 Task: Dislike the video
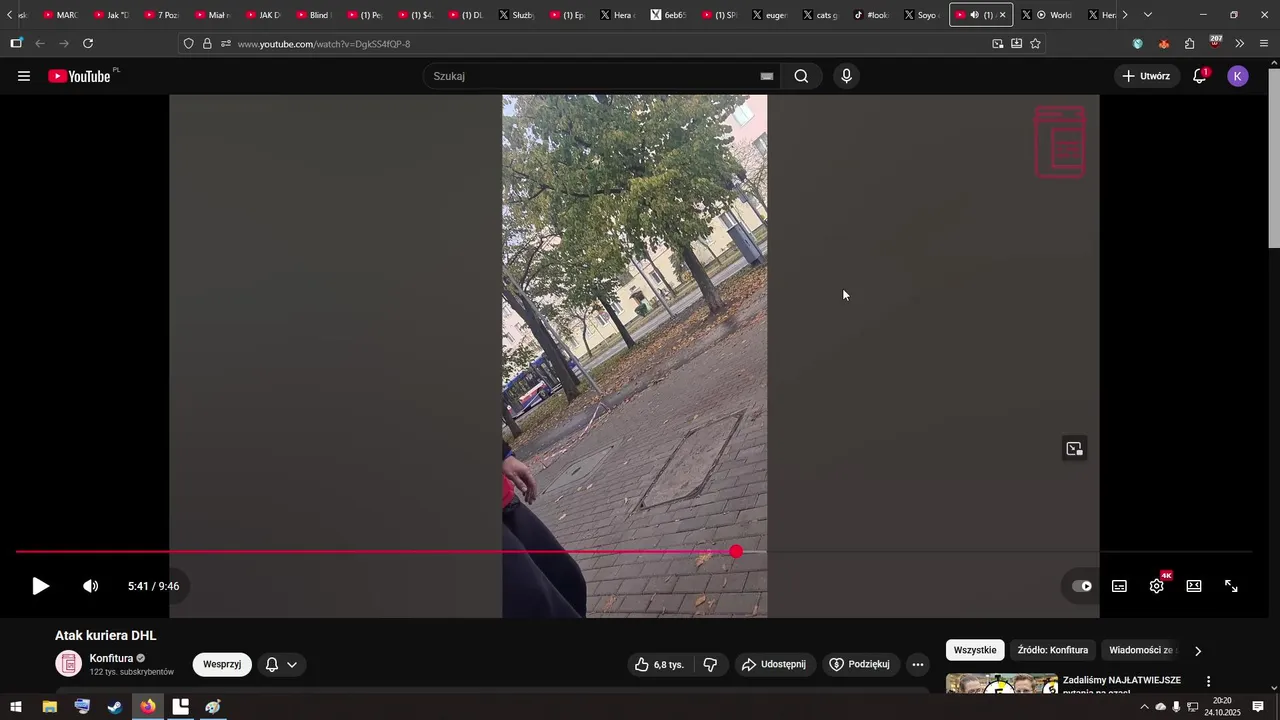(x=710, y=664)
